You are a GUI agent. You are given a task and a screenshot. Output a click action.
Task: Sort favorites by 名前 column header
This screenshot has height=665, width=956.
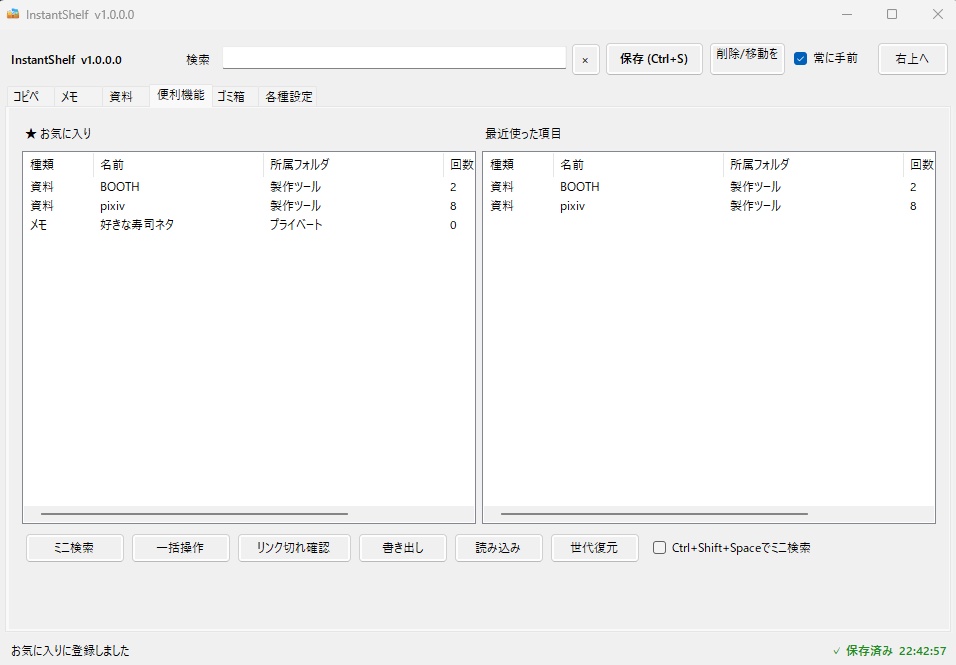pyautogui.click(x=178, y=165)
